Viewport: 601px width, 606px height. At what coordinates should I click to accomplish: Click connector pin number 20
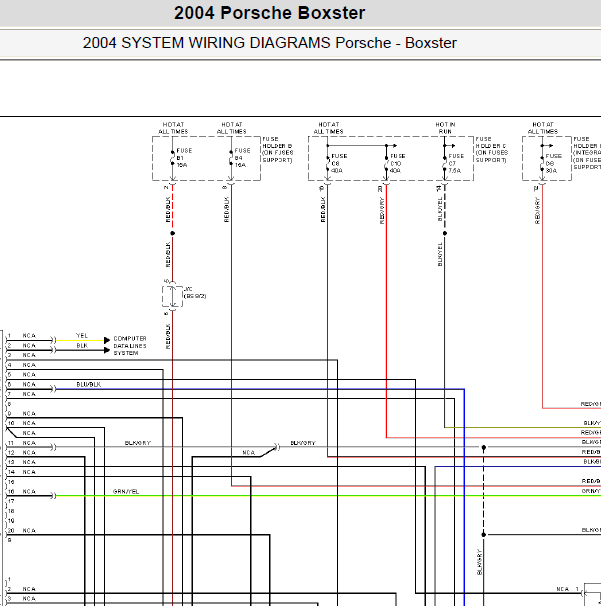[11, 530]
